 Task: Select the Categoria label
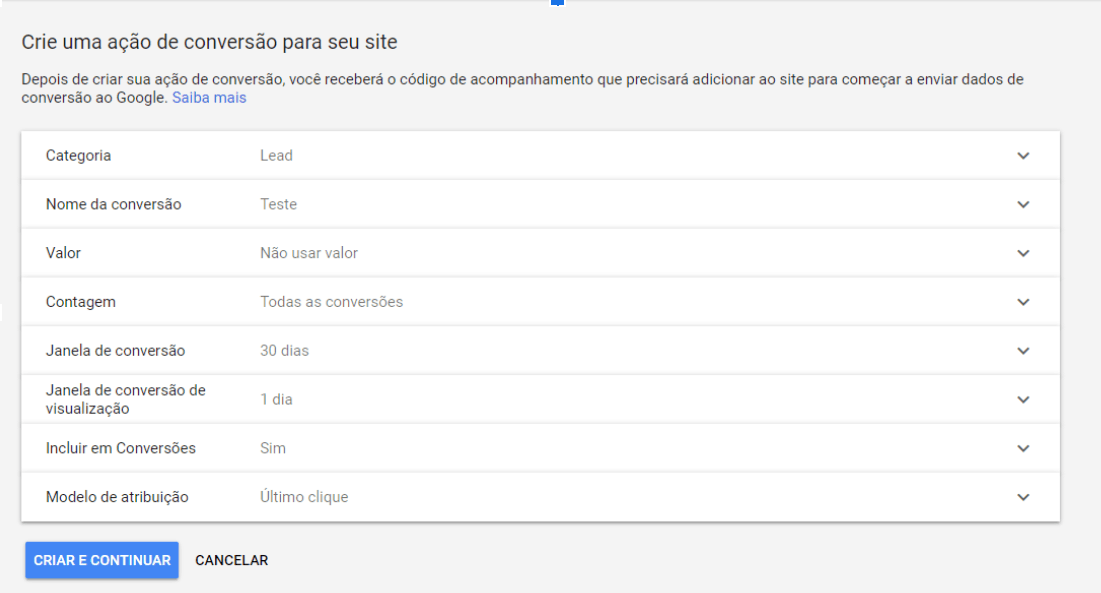tap(79, 155)
